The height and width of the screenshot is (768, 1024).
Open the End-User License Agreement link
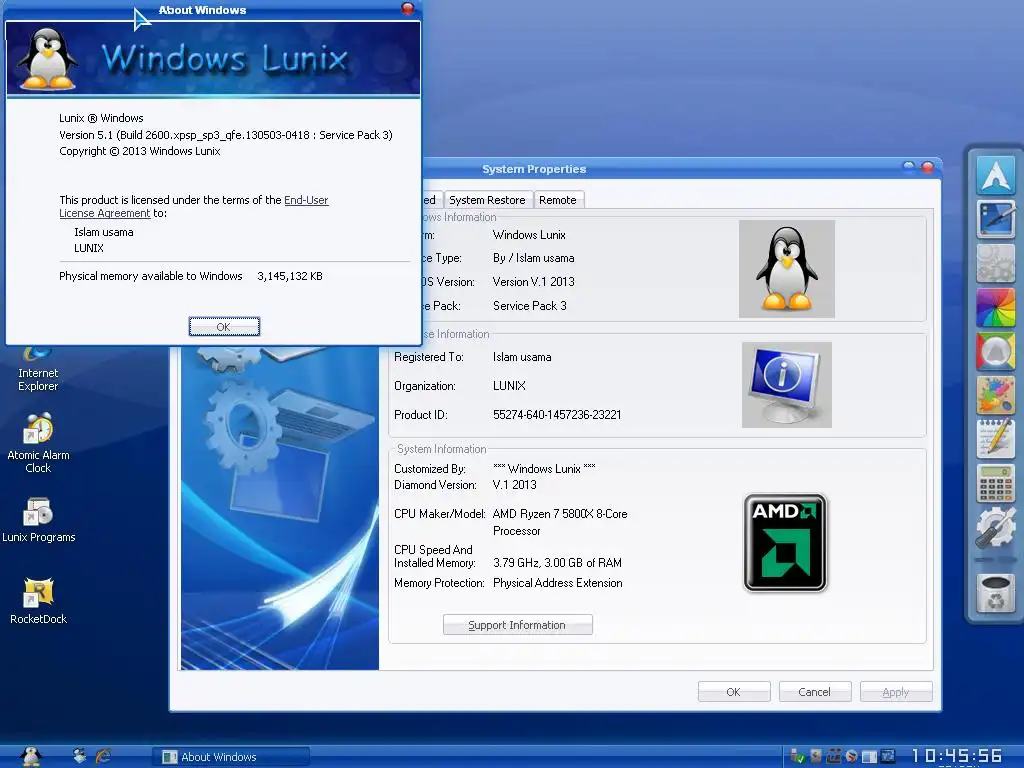click(x=194, y=206)
